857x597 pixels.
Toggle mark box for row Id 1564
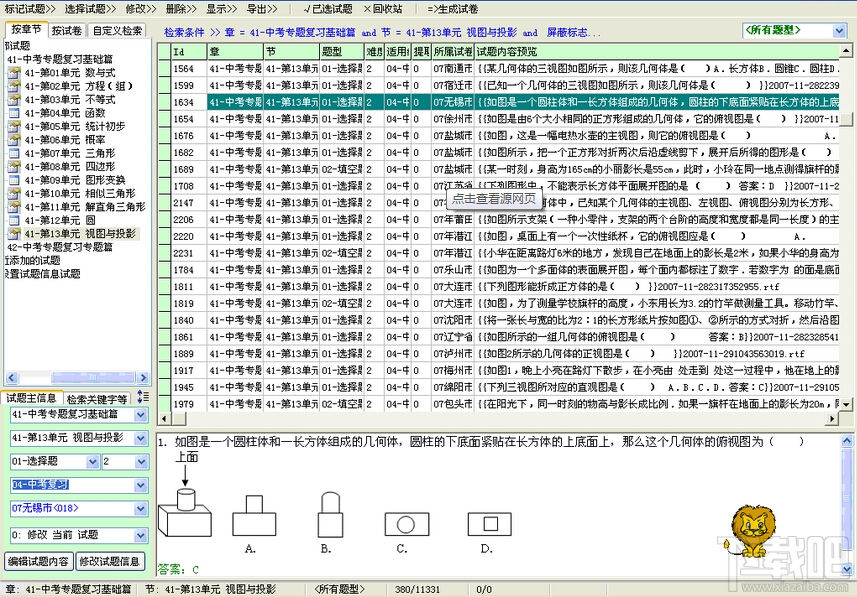[165, 69]
